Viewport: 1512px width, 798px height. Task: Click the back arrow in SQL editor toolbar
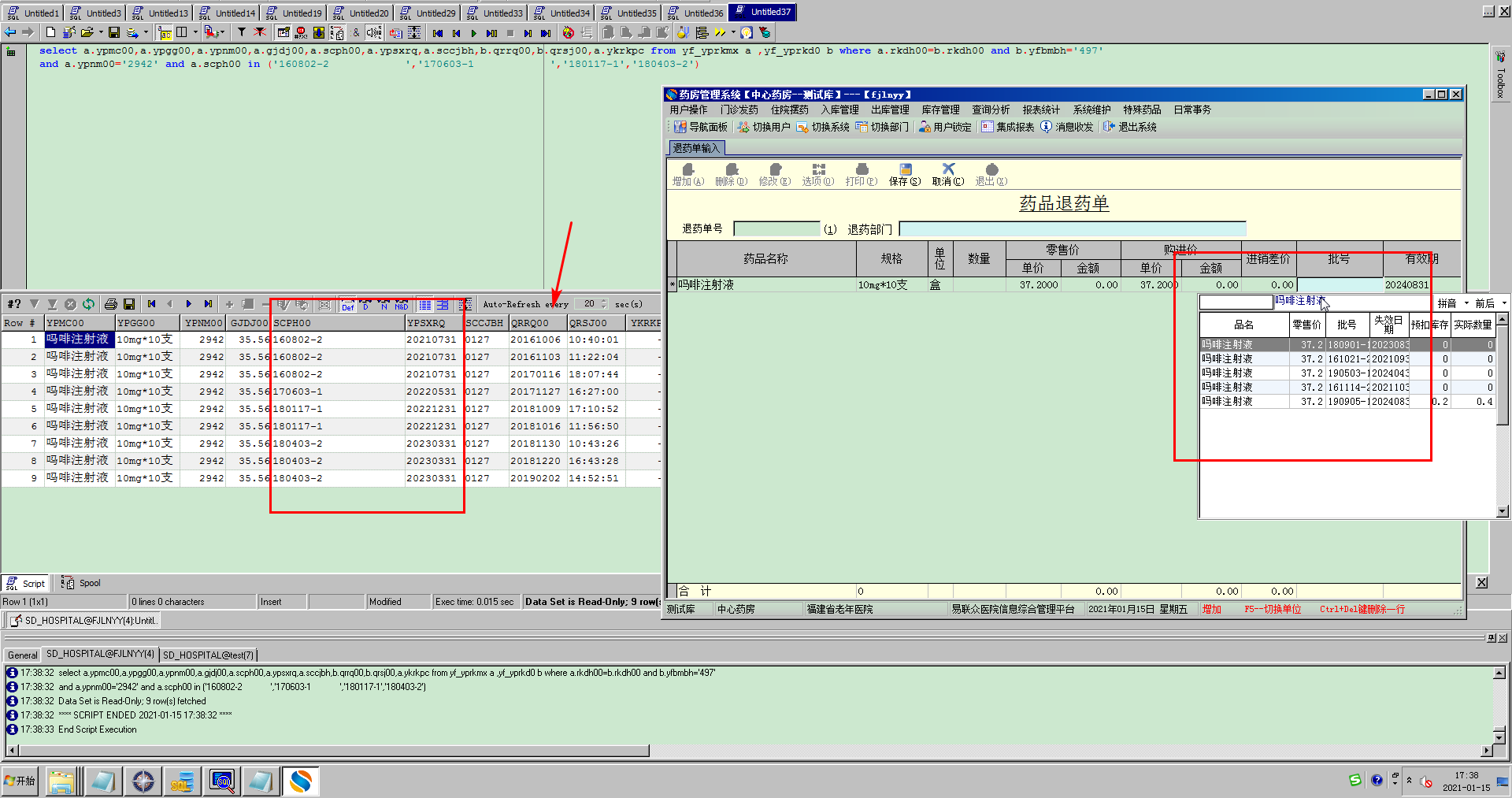(x=10, y=32)
